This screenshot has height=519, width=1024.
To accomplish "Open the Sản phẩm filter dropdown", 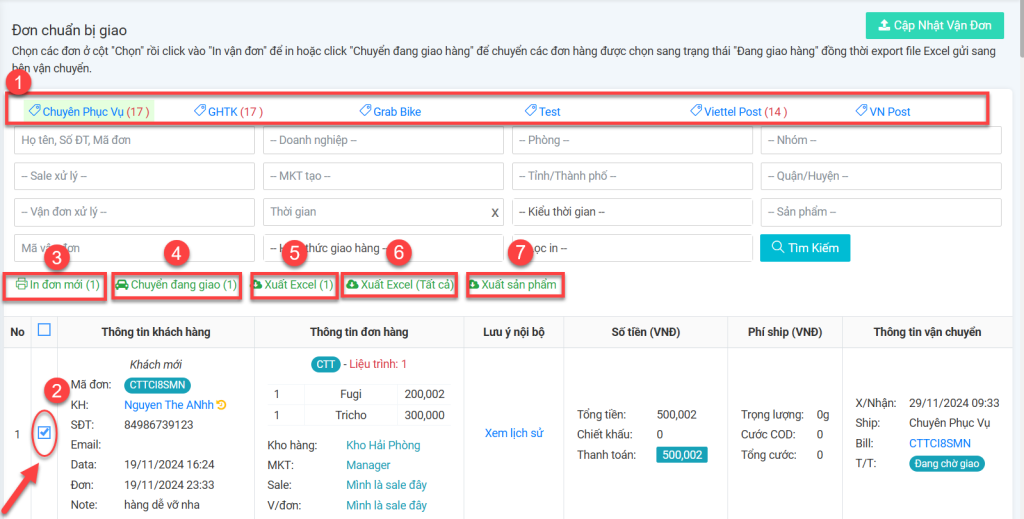I will pyautogui.click(x=881, y=212).
